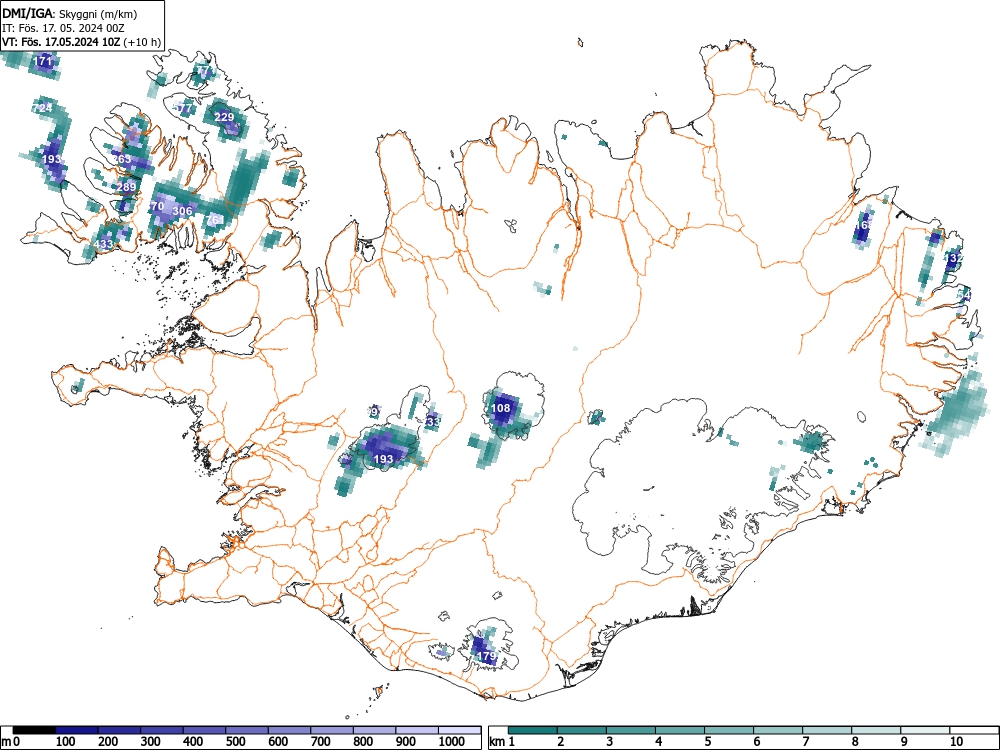1000x750 pixels.
Task: Click the 724 visibility value label
Action: point(43,108)
